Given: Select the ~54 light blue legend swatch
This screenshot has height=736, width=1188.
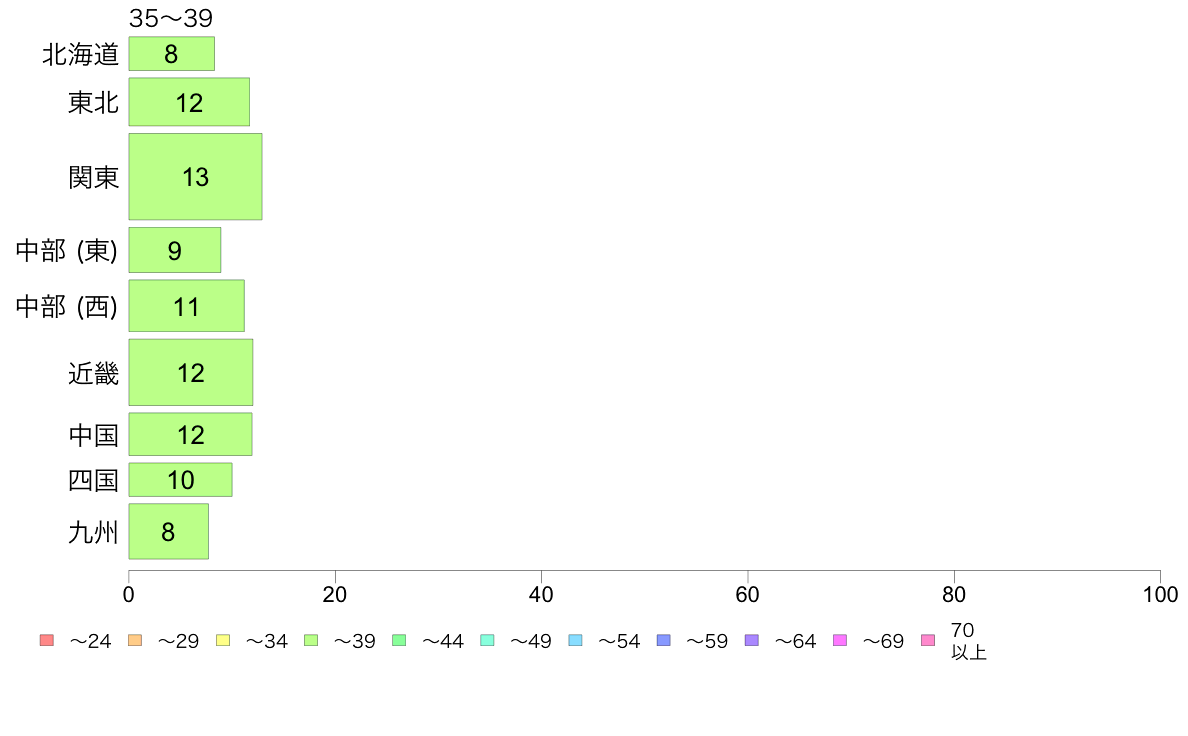Looking at the screenshot, I should pos(575,640).
